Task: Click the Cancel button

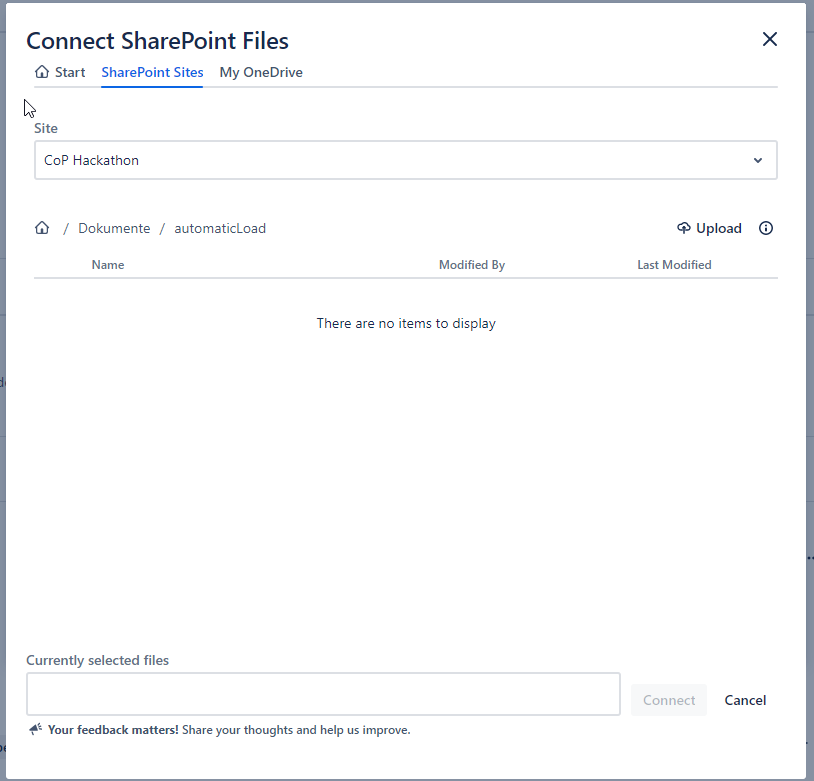Action: click(x=745, y=700)
